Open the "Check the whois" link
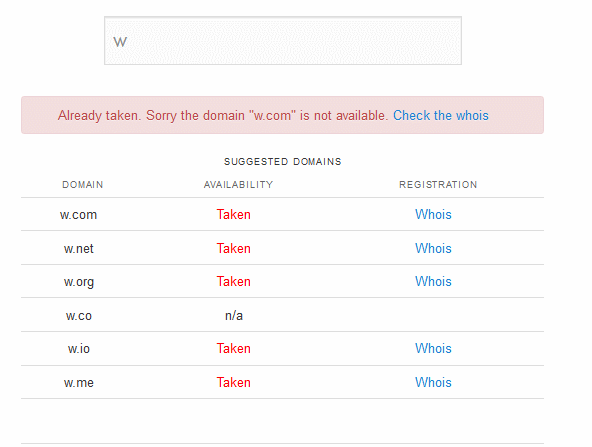This screenshot has width=592, height=447. coord(441,115)
